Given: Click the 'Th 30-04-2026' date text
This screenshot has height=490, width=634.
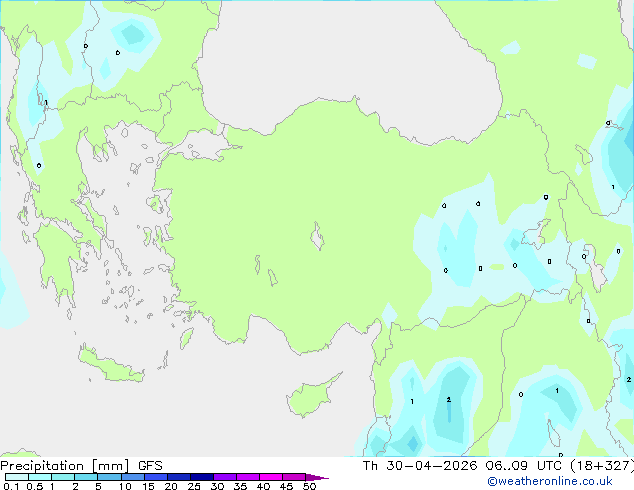Looking at the screenshot, I should coord(420,466).
